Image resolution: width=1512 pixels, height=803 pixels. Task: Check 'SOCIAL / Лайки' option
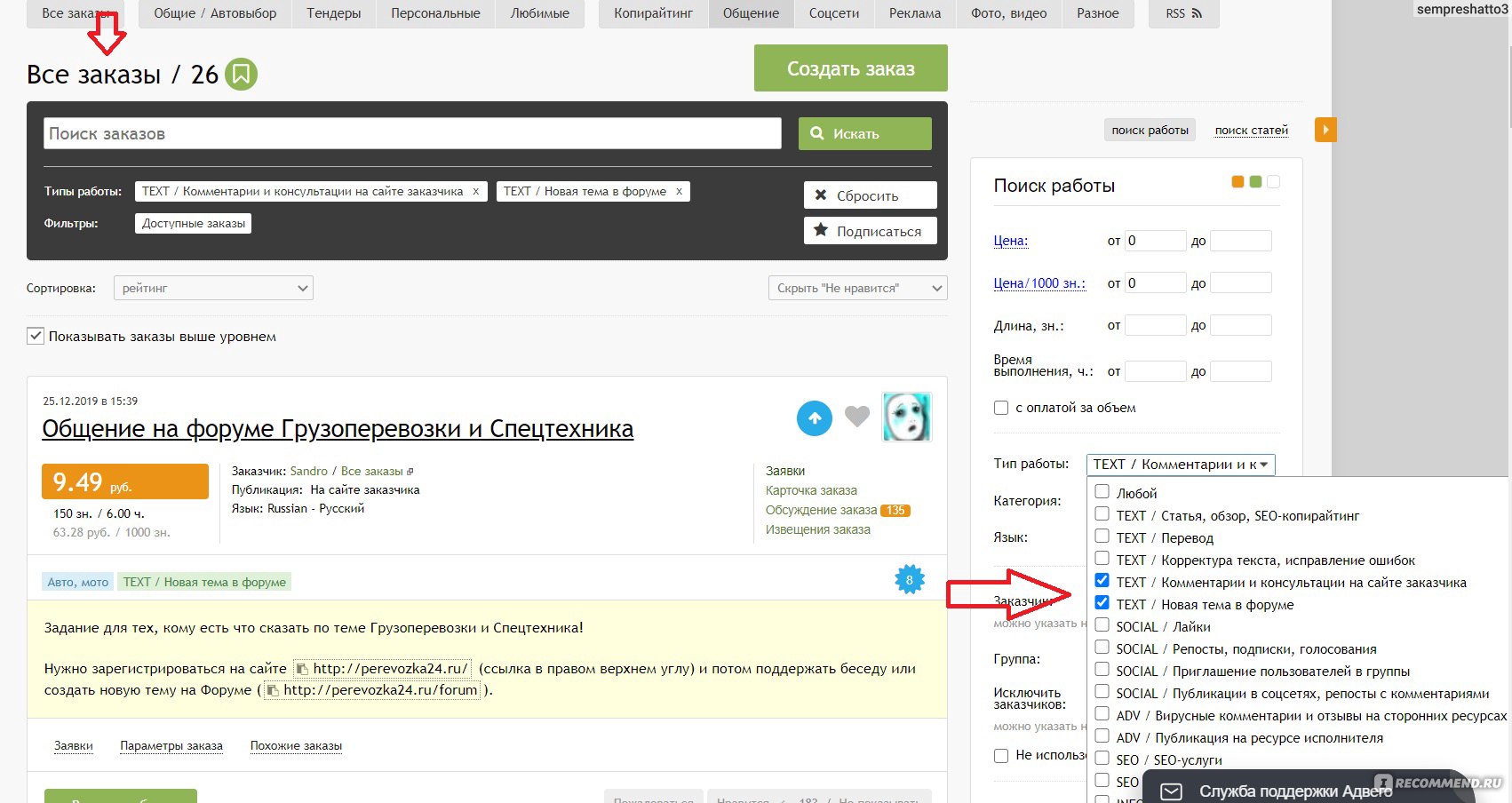(x=1102, y=624)
